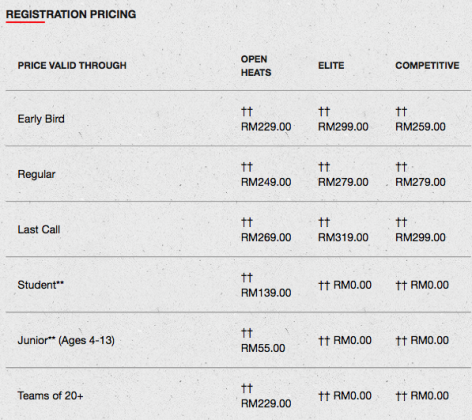Click Student Open Heats price RM139.00
472x420 pixels.
(266, 293)
